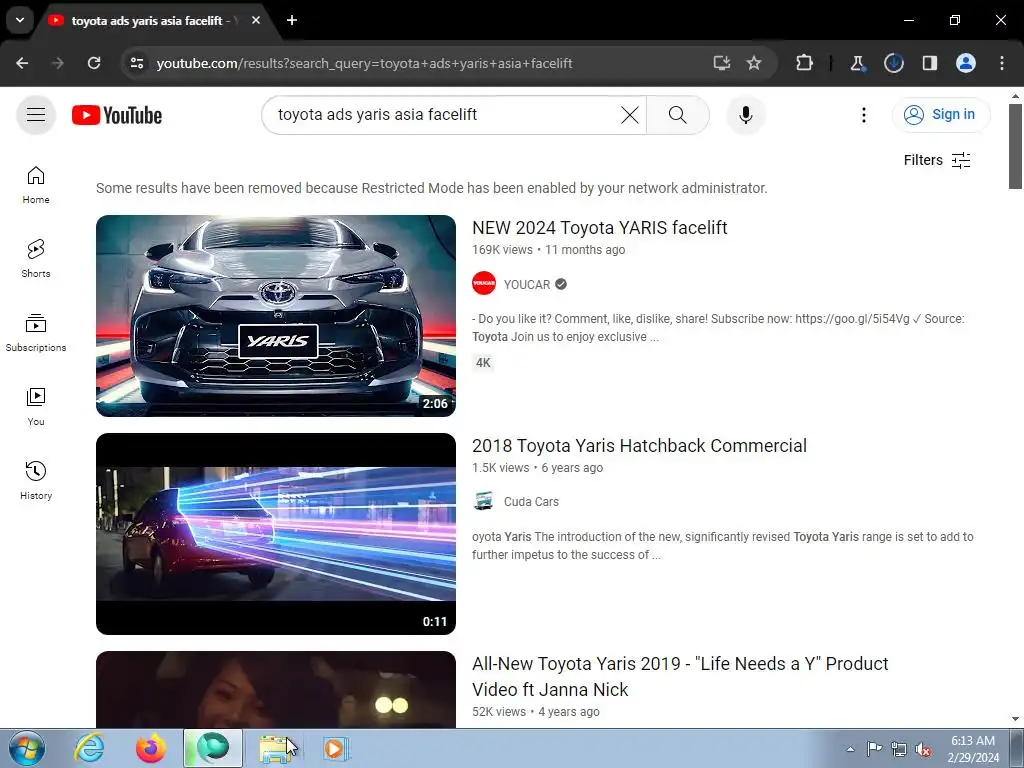Click the magnifier search button
This screenshot has width=1024, height=768.
(x=678, y=115)
